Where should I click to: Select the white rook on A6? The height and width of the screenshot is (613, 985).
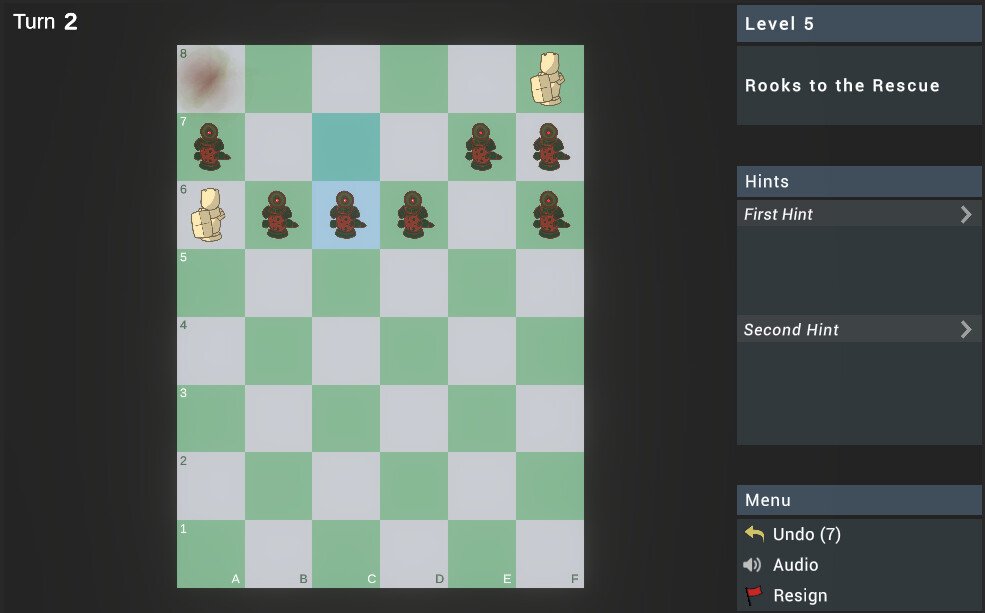(x=210, y=214)
